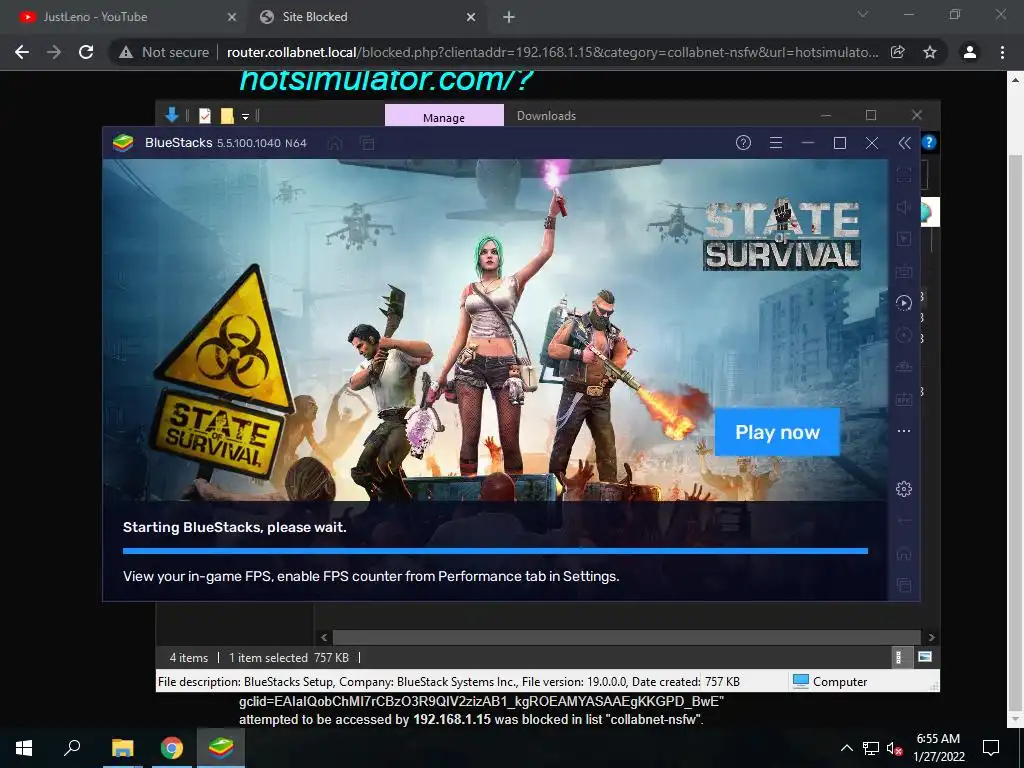
Task: Open BlueStacks help question mark icon
Action: (743, 143)
